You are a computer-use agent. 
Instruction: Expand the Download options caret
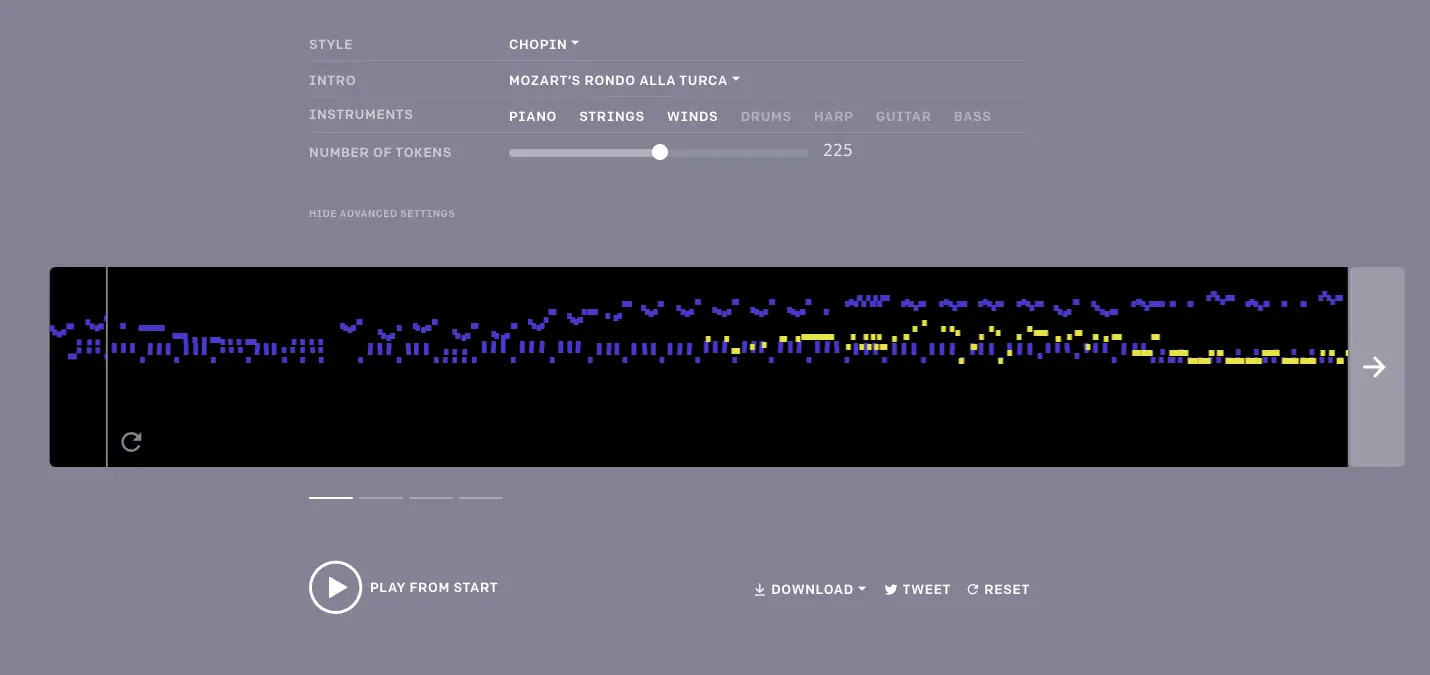pyautogui.click(x=862, y=590)
